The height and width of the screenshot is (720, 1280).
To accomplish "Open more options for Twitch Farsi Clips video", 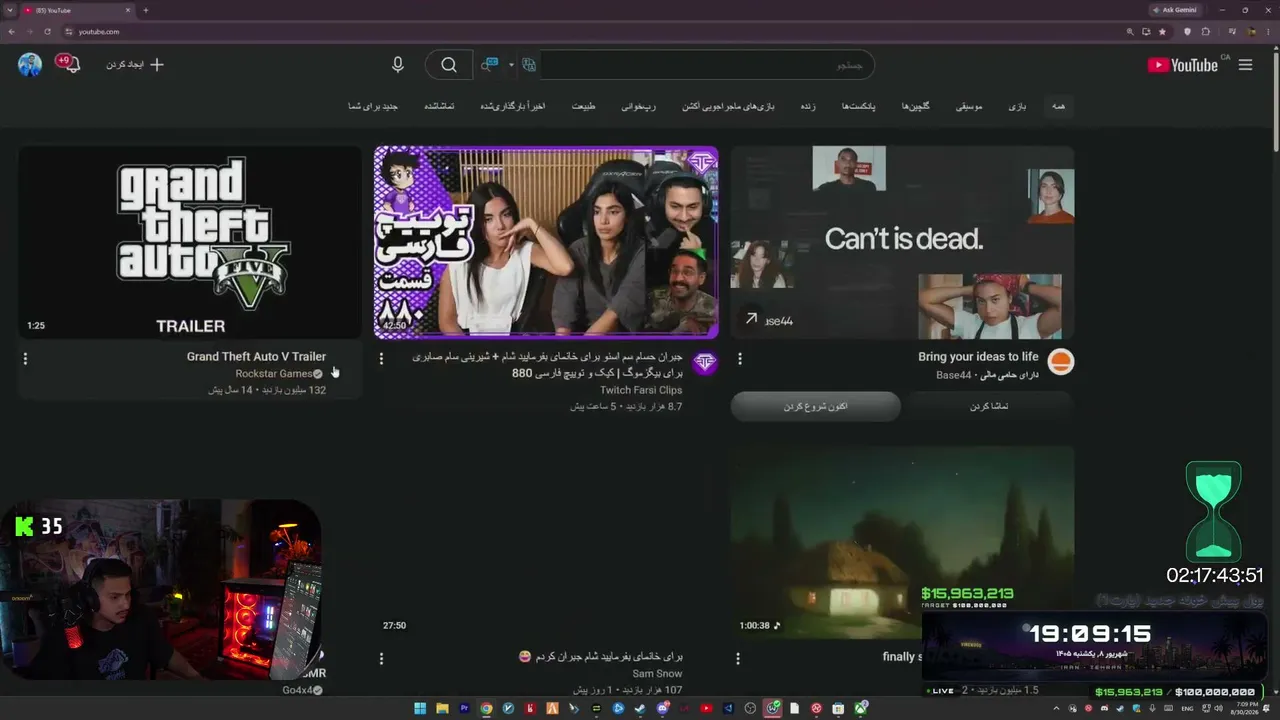I will (x=381, y=358).
